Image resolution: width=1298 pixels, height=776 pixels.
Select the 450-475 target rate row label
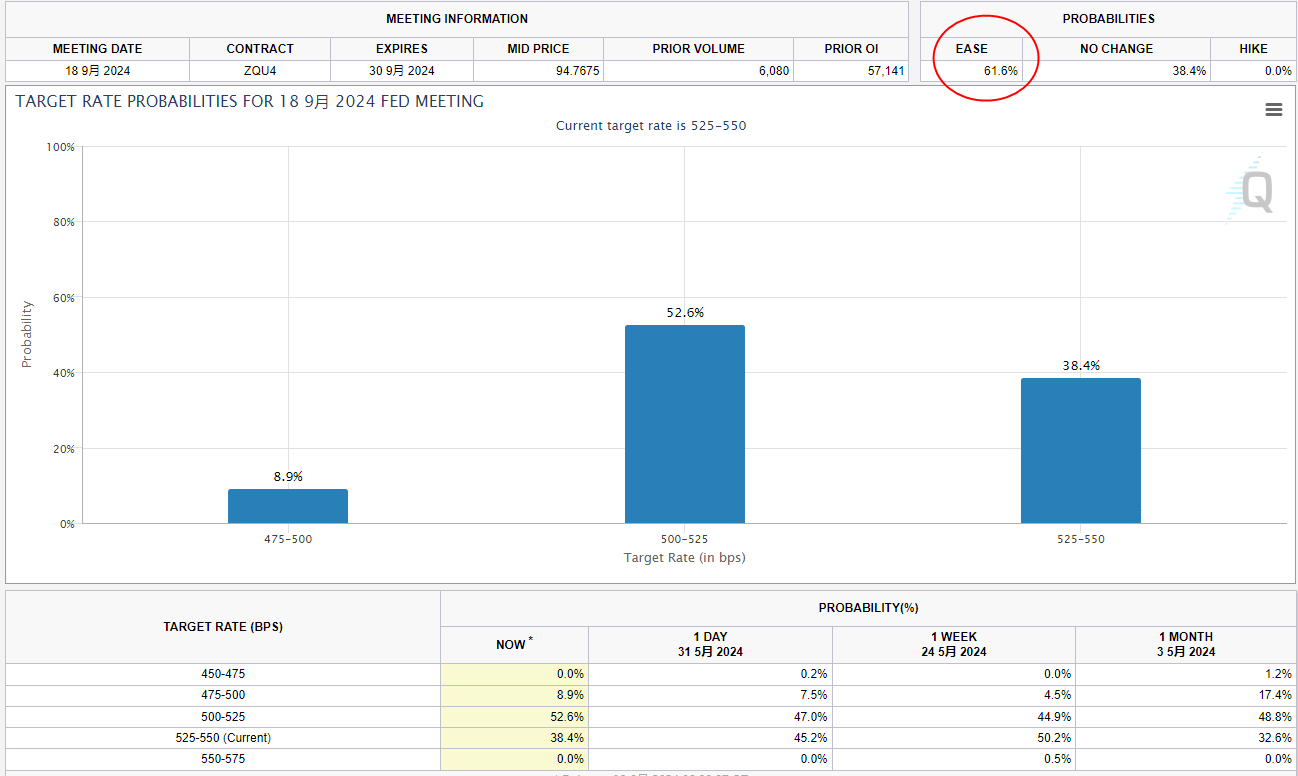tap(223, 674)
